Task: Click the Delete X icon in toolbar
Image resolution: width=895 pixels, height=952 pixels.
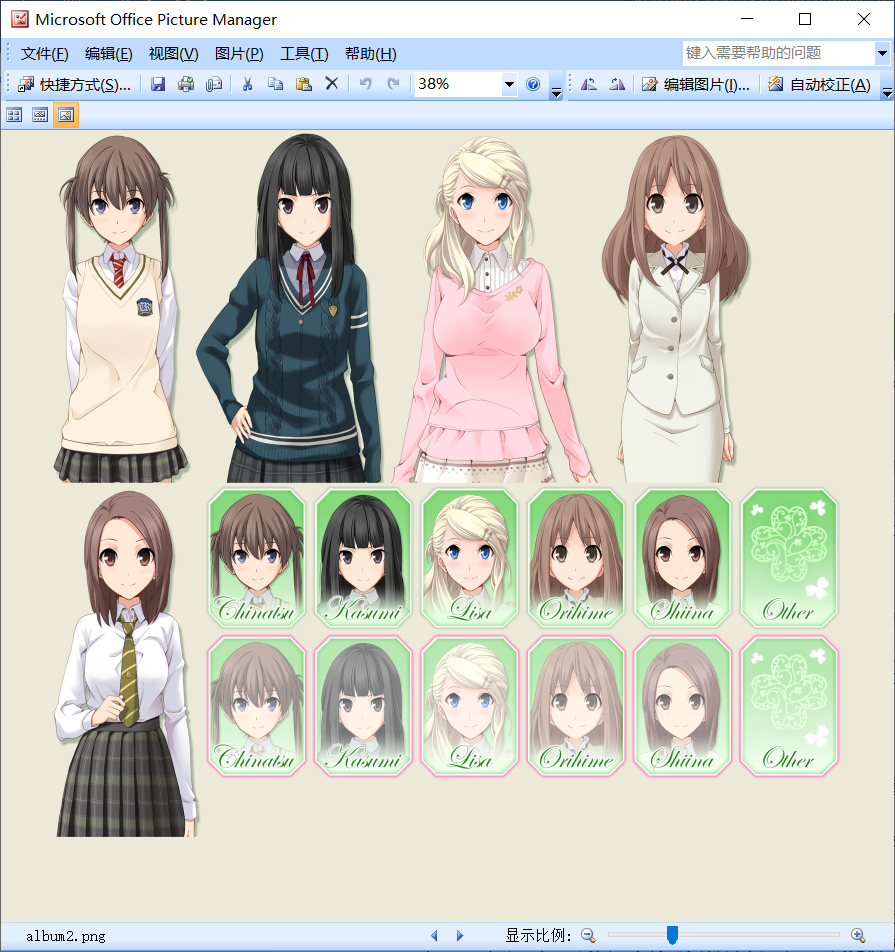Action: (332, 84)
